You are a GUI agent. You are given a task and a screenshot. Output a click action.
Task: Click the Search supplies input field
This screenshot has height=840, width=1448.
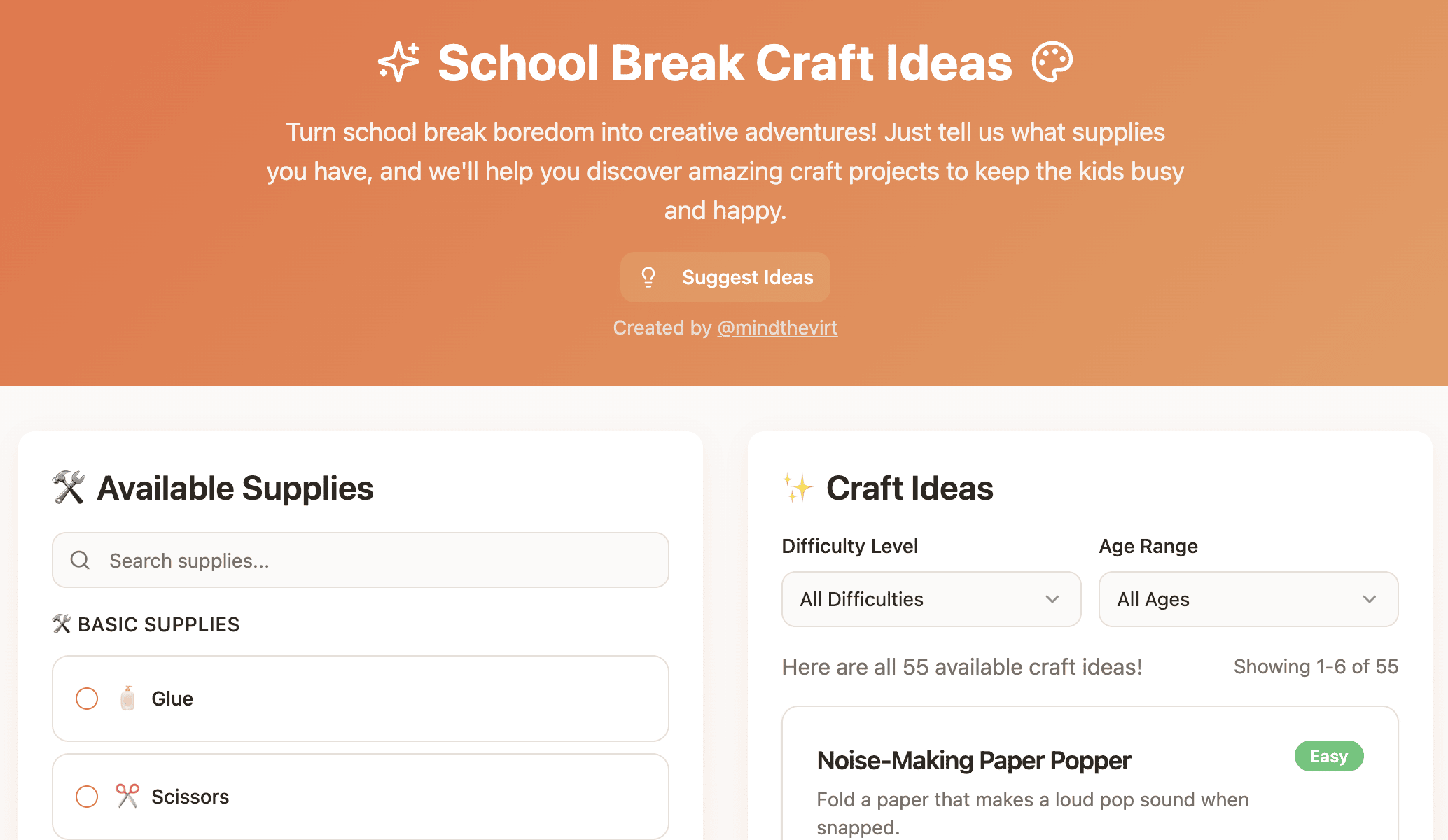click(x=359, y=560)
